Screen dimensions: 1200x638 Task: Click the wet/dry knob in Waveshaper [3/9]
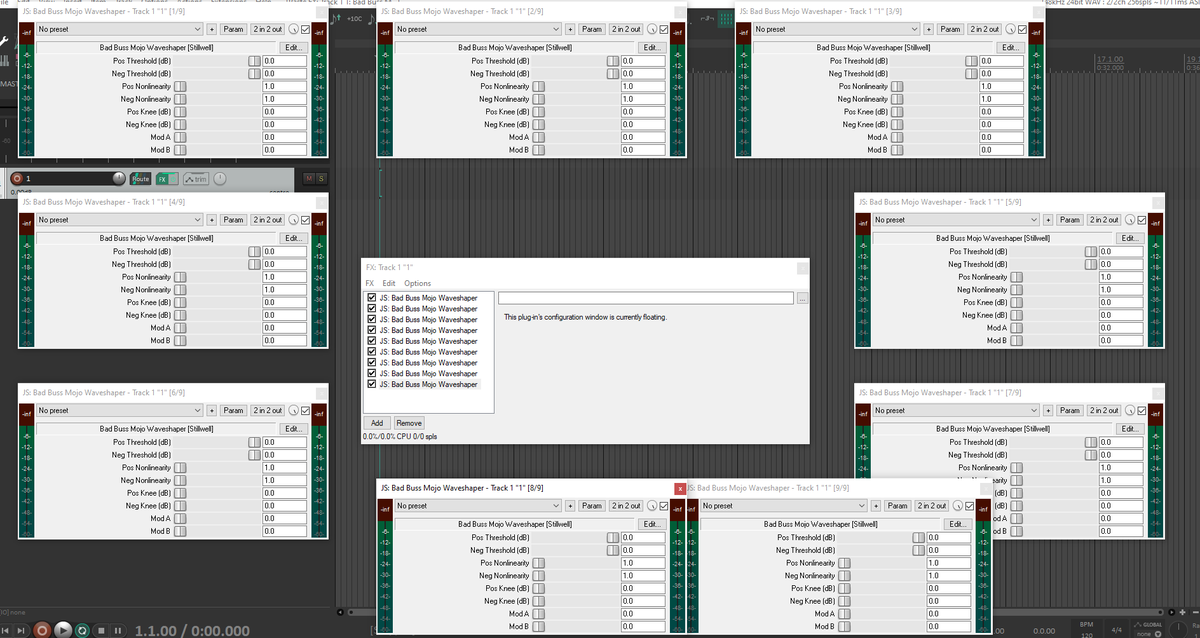(x=1010, y=29)
